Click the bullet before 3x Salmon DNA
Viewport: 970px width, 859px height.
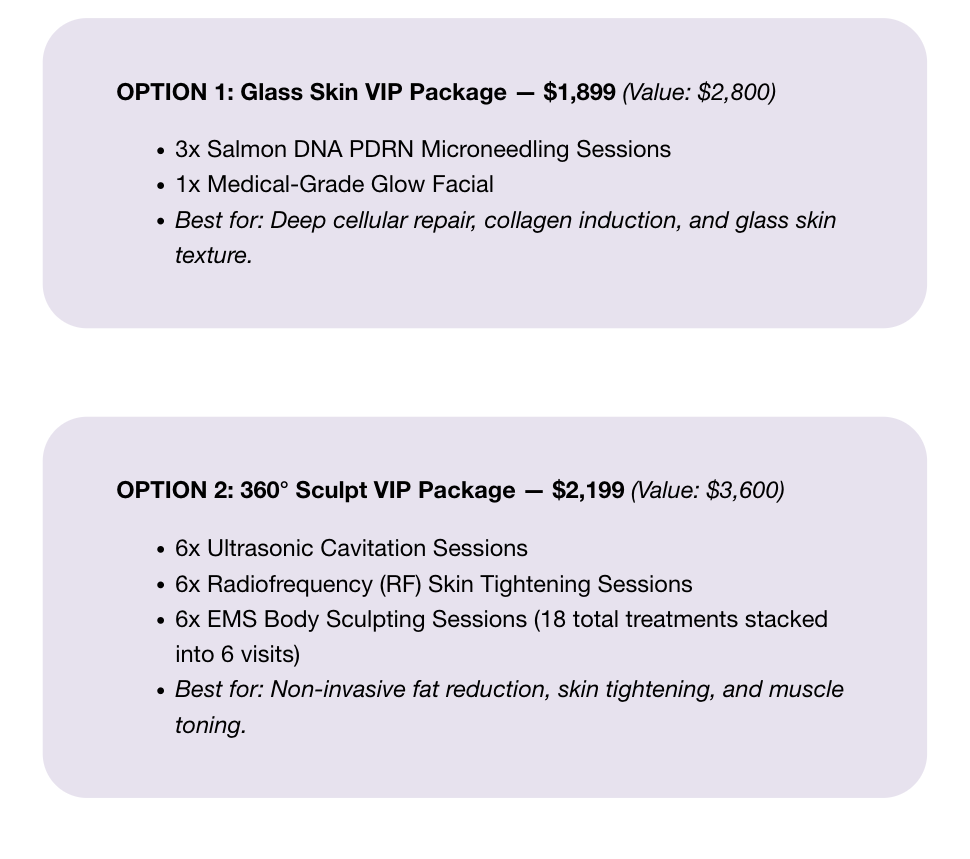click(x=161, y=151)
